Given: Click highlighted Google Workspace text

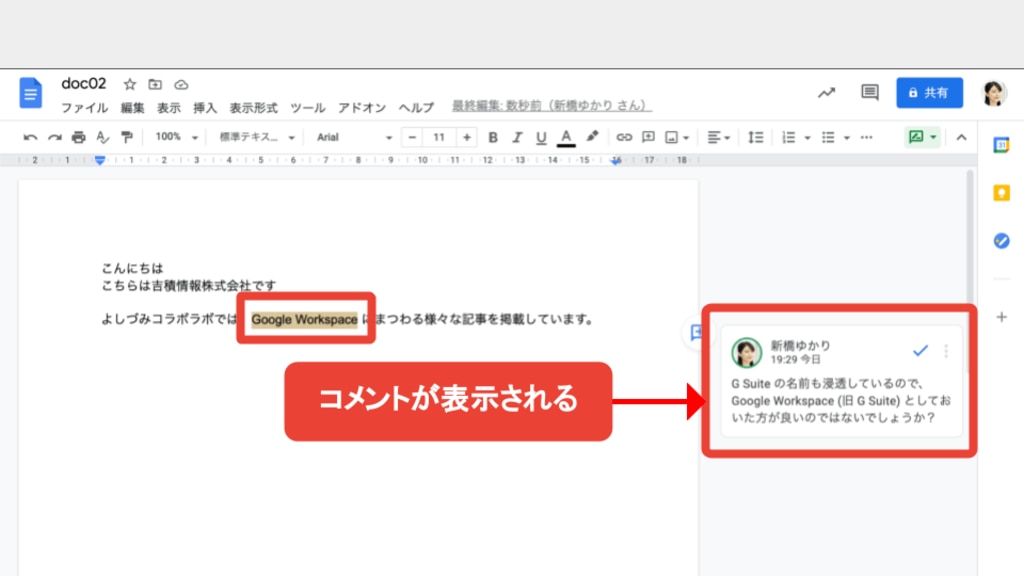Looking at the screenshot, I should tap(304, 319).
